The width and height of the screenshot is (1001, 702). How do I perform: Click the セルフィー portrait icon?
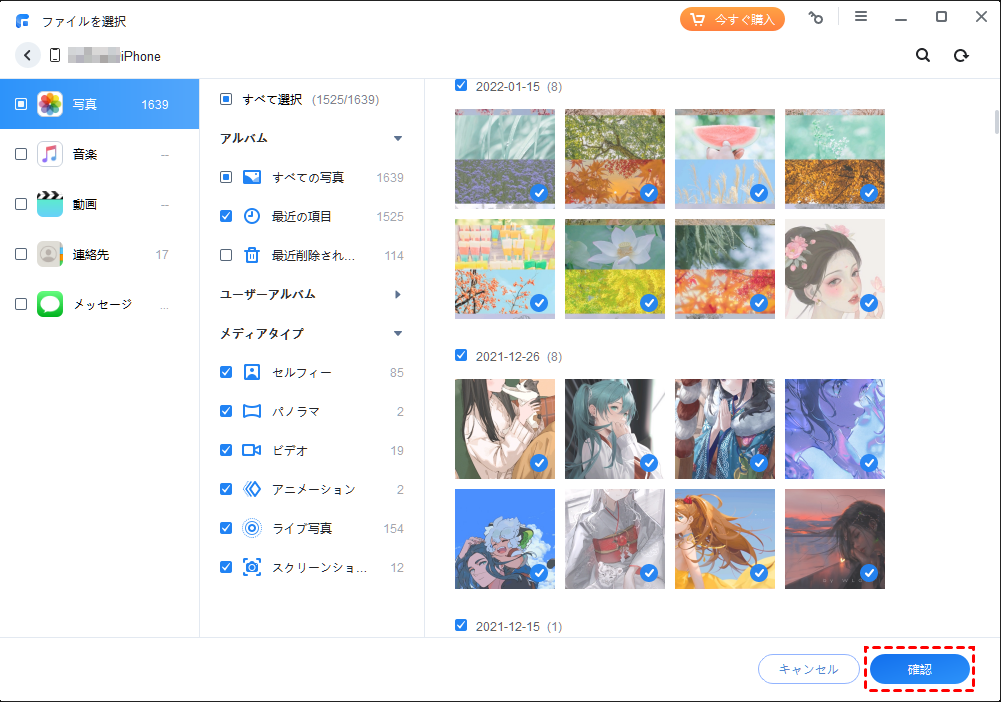point(252,372)
